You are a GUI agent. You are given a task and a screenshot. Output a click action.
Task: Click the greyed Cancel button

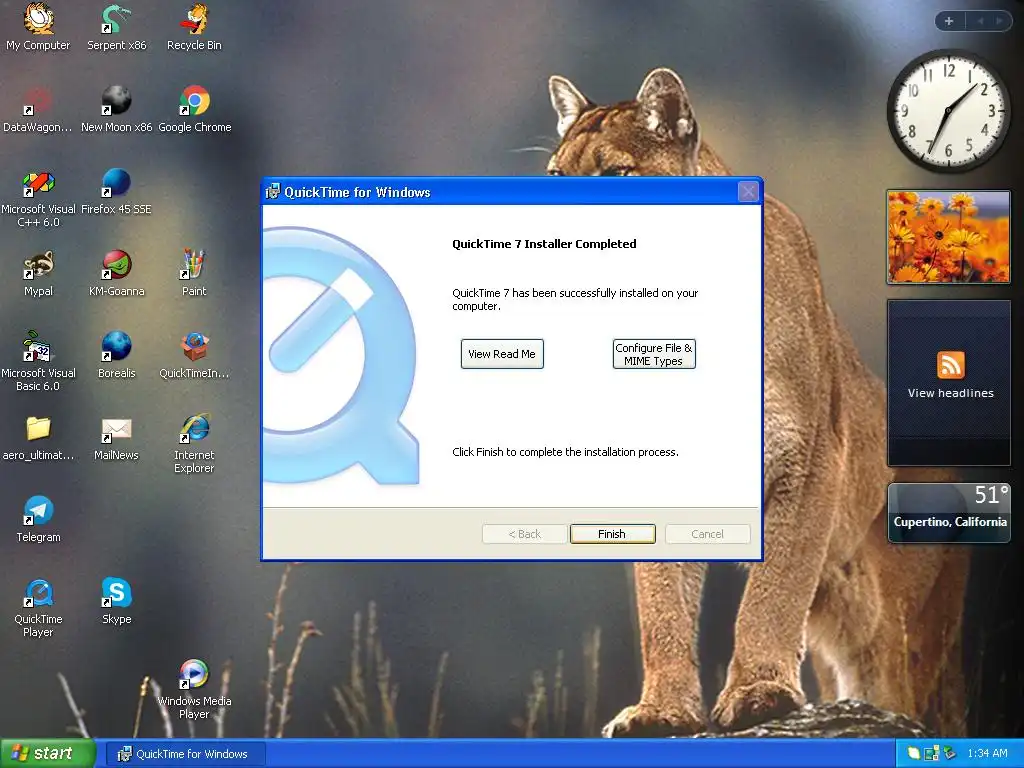[707, 534]
